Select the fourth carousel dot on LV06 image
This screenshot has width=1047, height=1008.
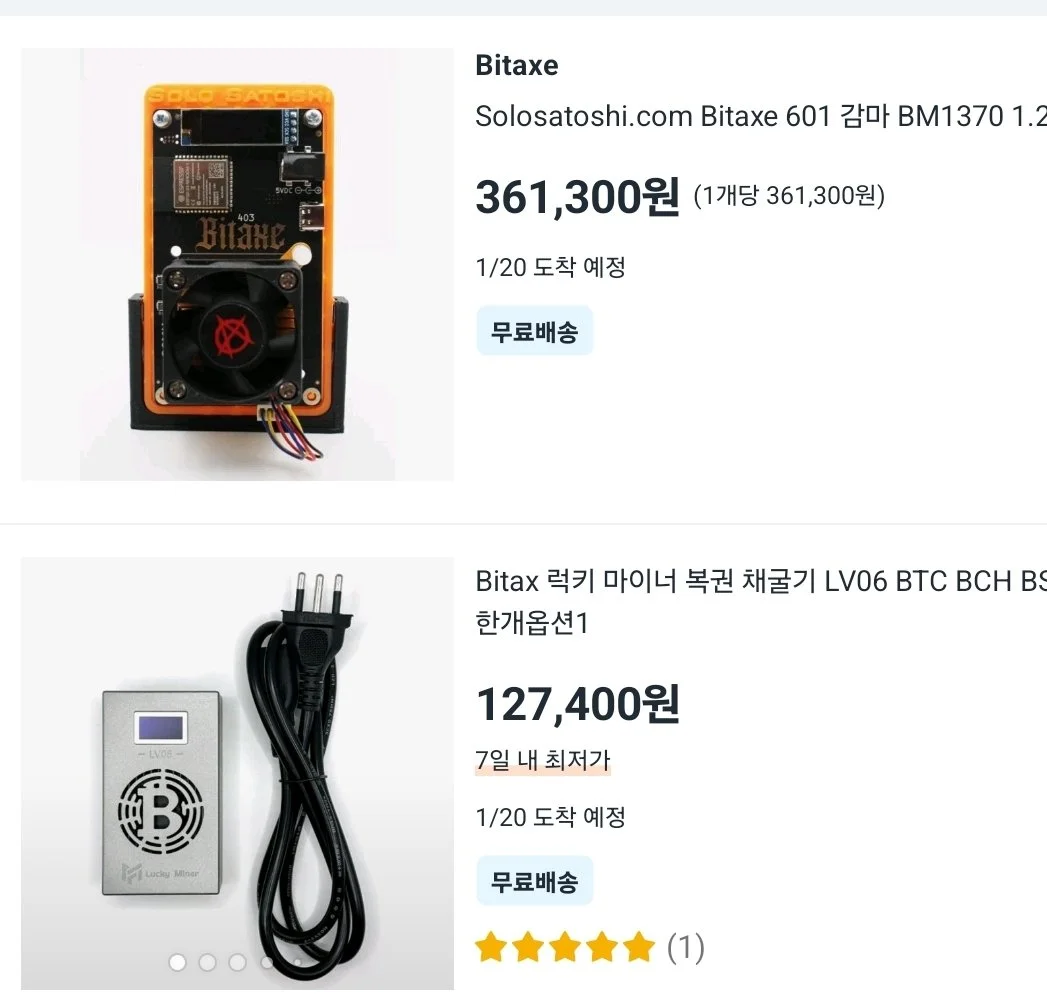[x=267, y=962]
